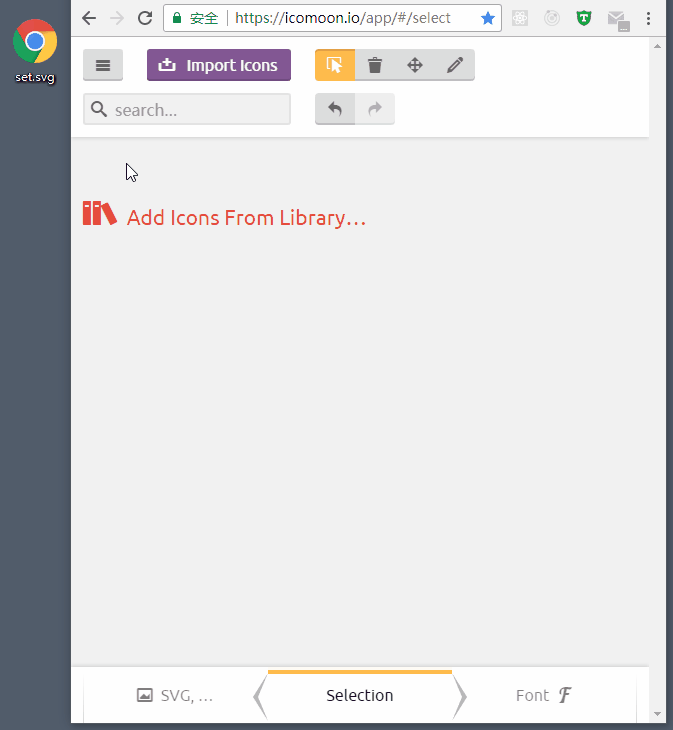673x730 pixels.
Task: Switch to the Selection tab
Action: point(360,696)
